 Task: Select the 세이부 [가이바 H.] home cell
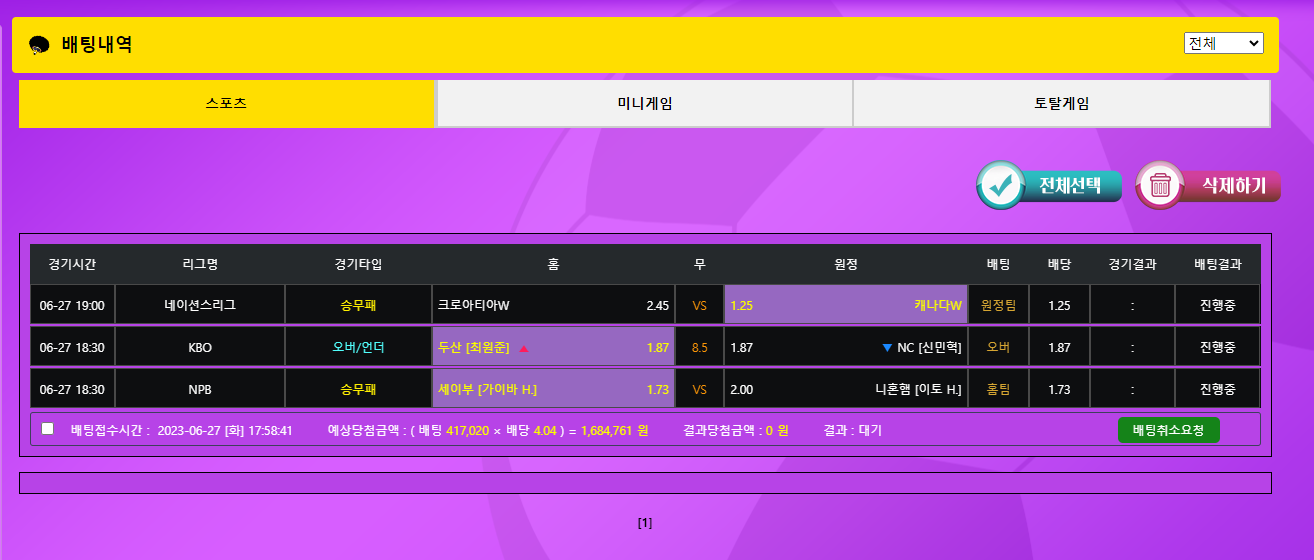click(x=553, y=389)
